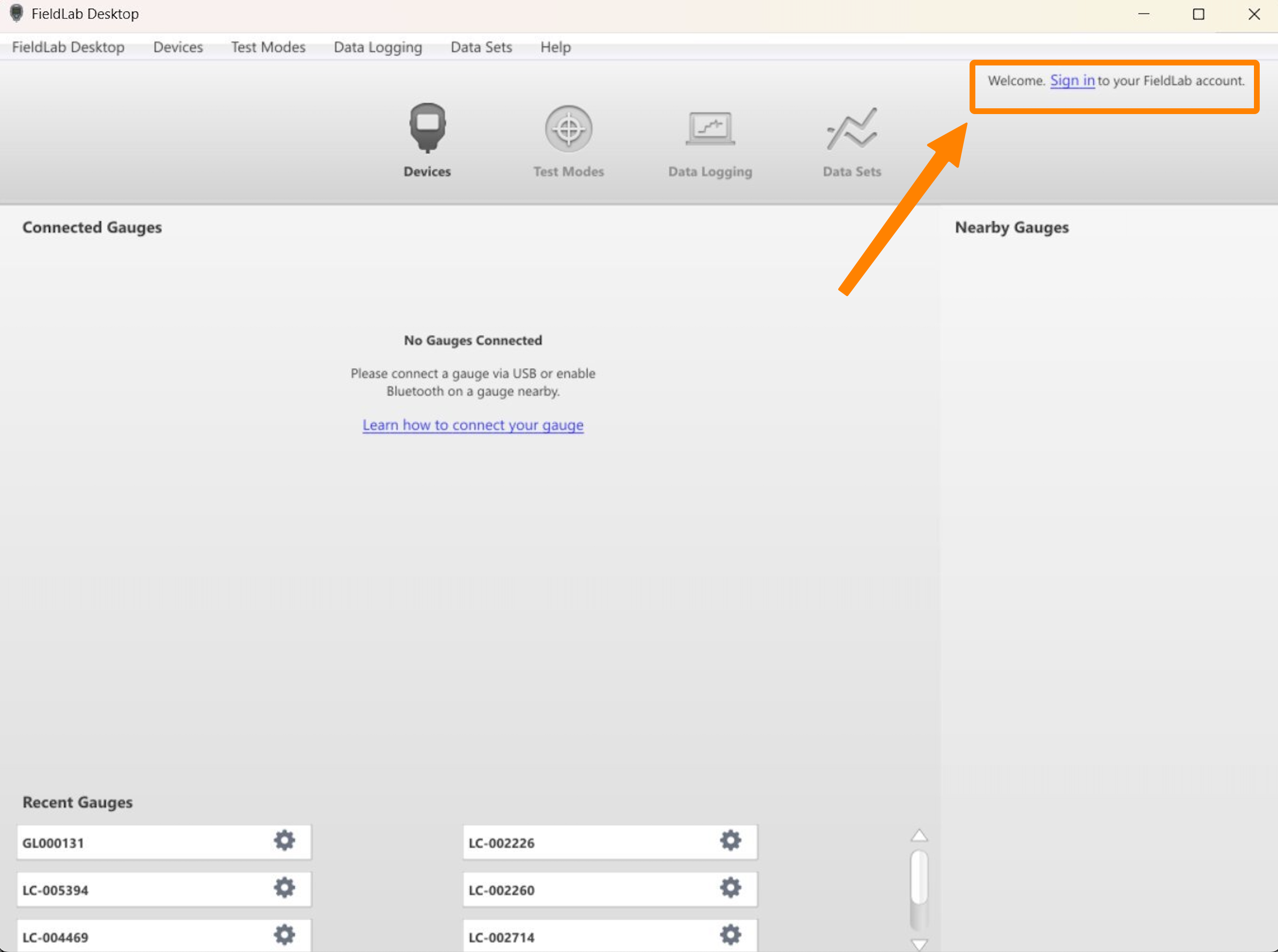Click the Recent Gauges scroll up arrow
The height and width of the screenshot is (952, 1278).
pos(919,835)
